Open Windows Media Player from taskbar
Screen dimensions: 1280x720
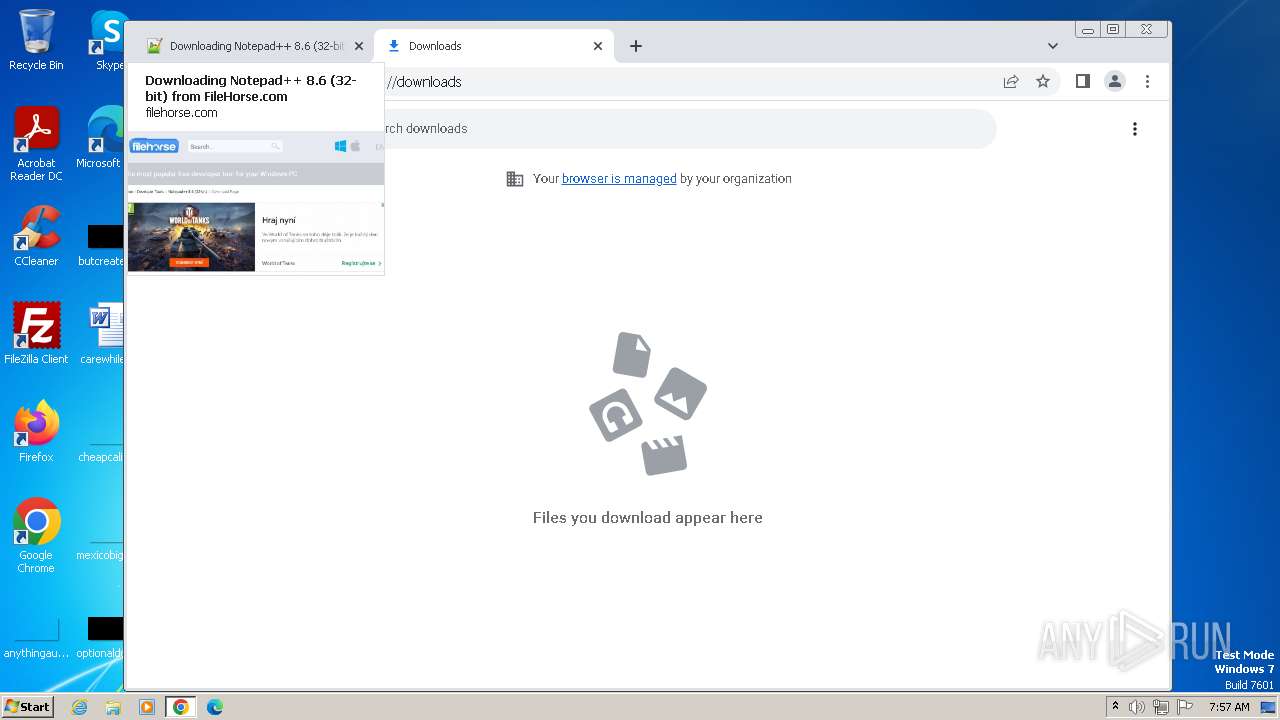click(x=147, y=707)
